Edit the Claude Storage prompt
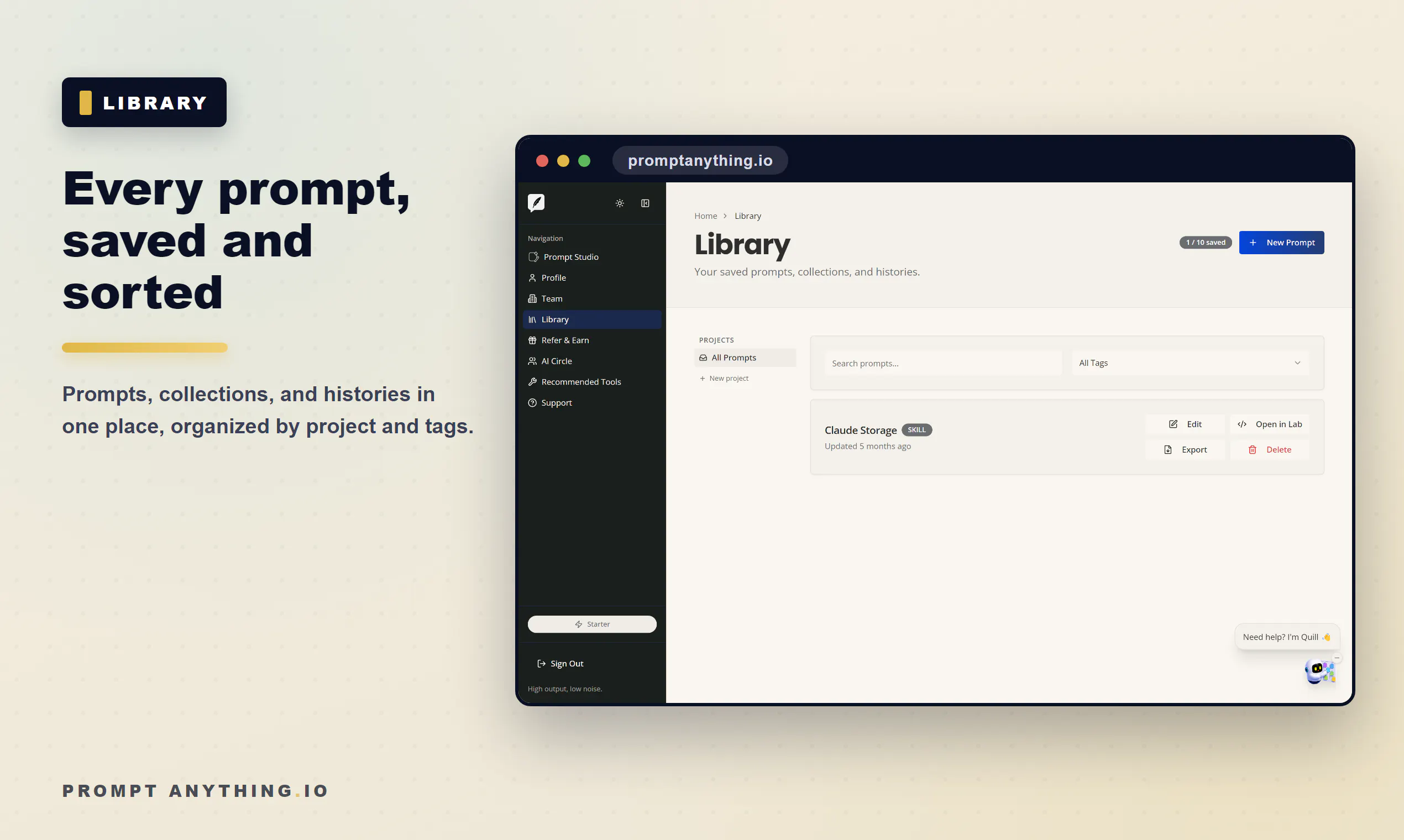 pos(1185,424)
